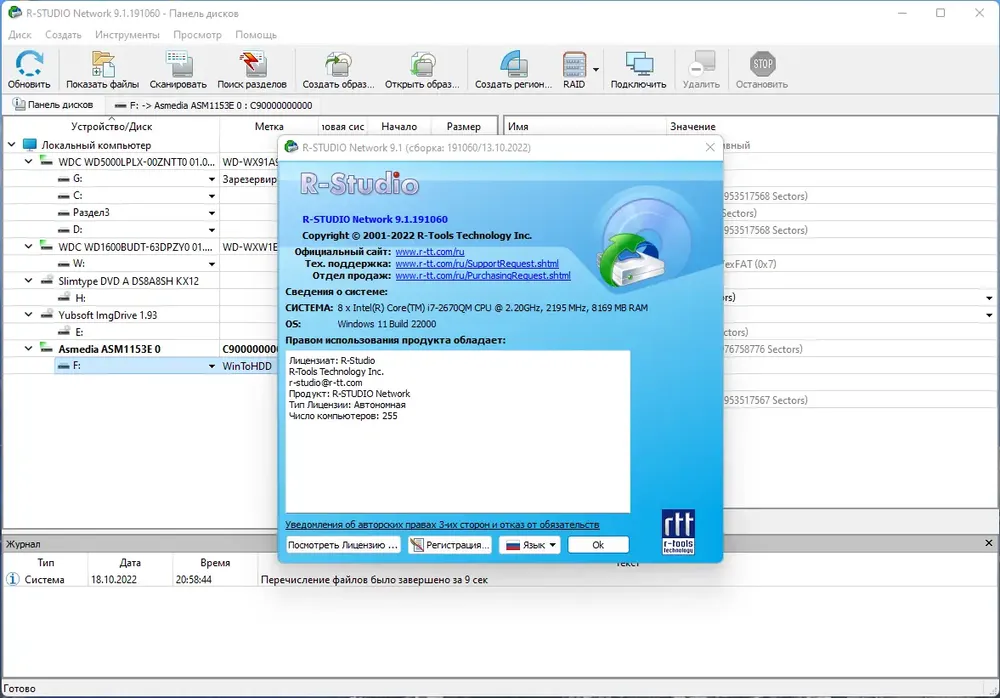Viewport: 1000px width, 698px height.
Task: Click the Дата log column header
Action: tap(130, 563)
